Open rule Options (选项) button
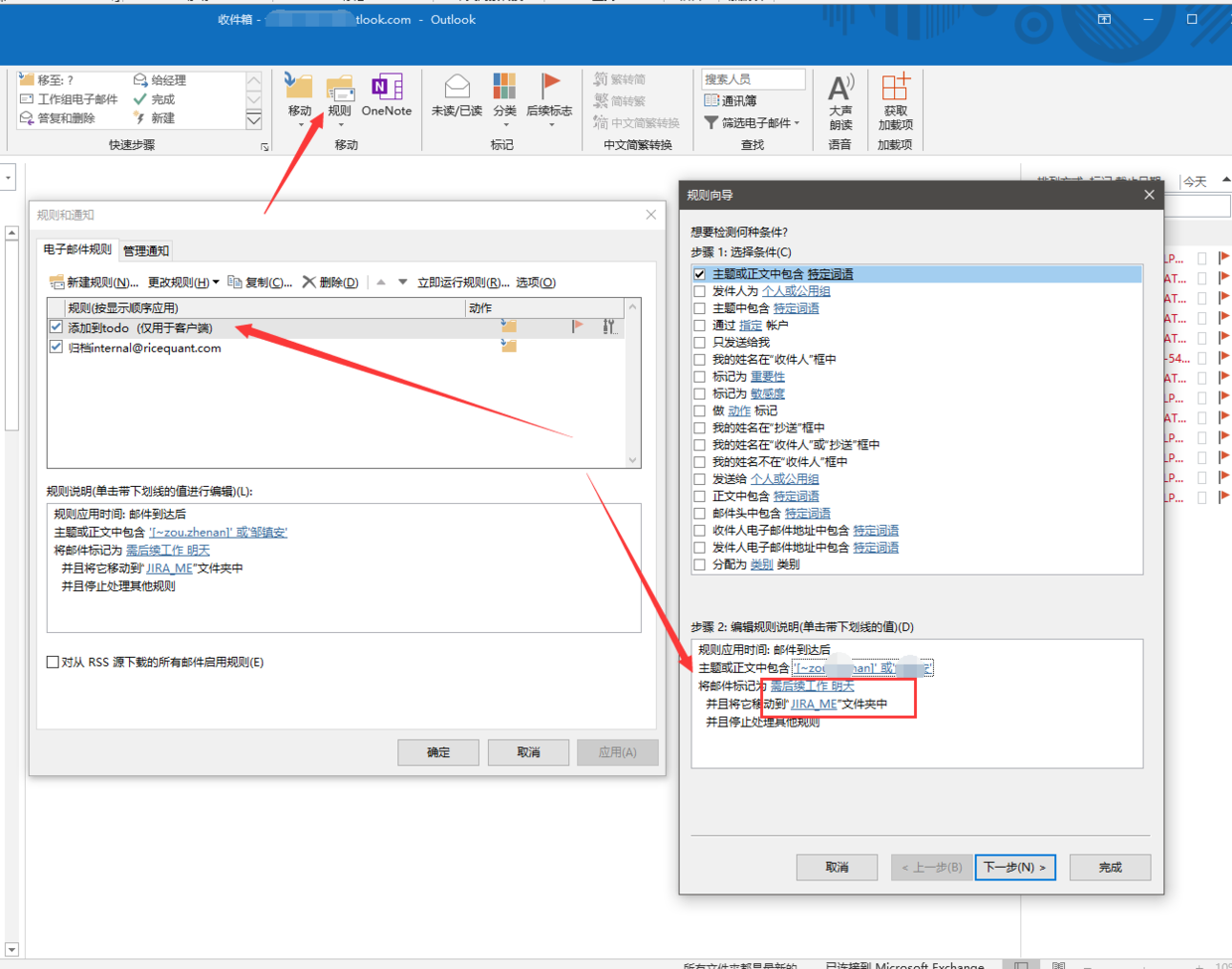Image resolution: width=1232 pixels, height=969 pixels. (536, 282)
